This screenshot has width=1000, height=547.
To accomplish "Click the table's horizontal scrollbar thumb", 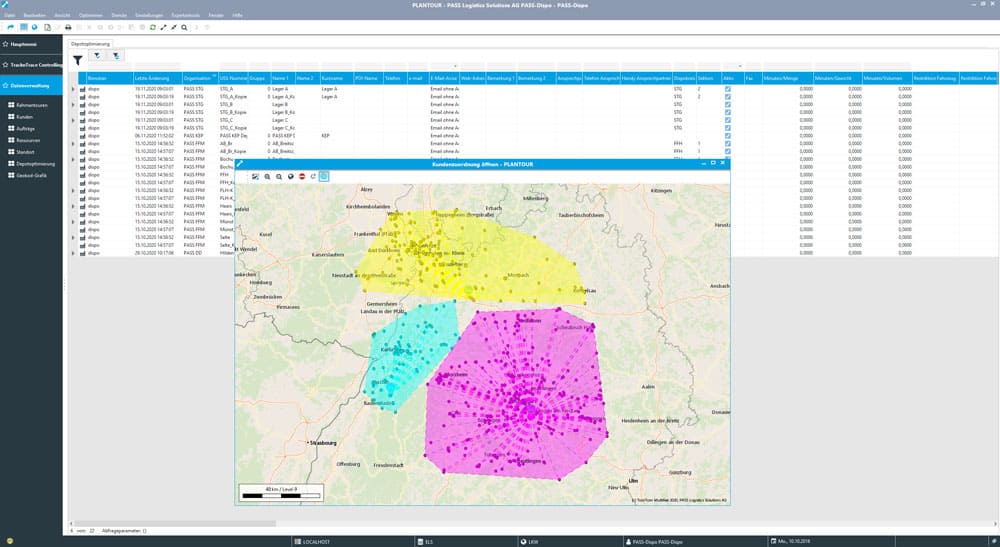I will click(x=175, y=523).
